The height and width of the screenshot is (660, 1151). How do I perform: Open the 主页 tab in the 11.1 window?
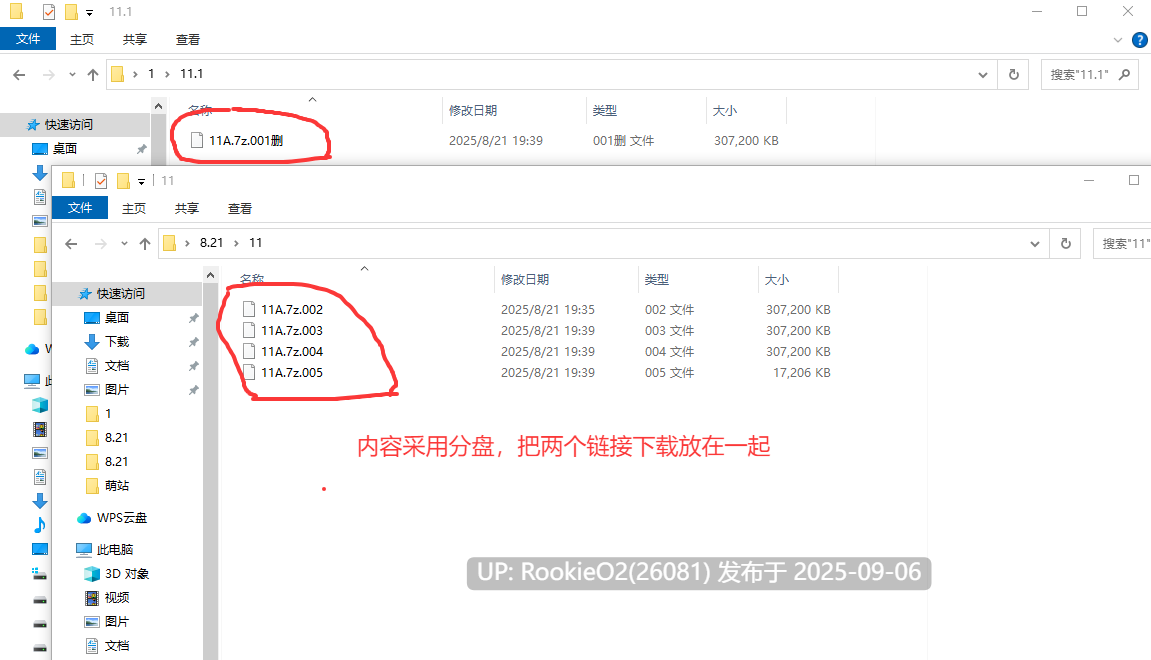[81, 40]
